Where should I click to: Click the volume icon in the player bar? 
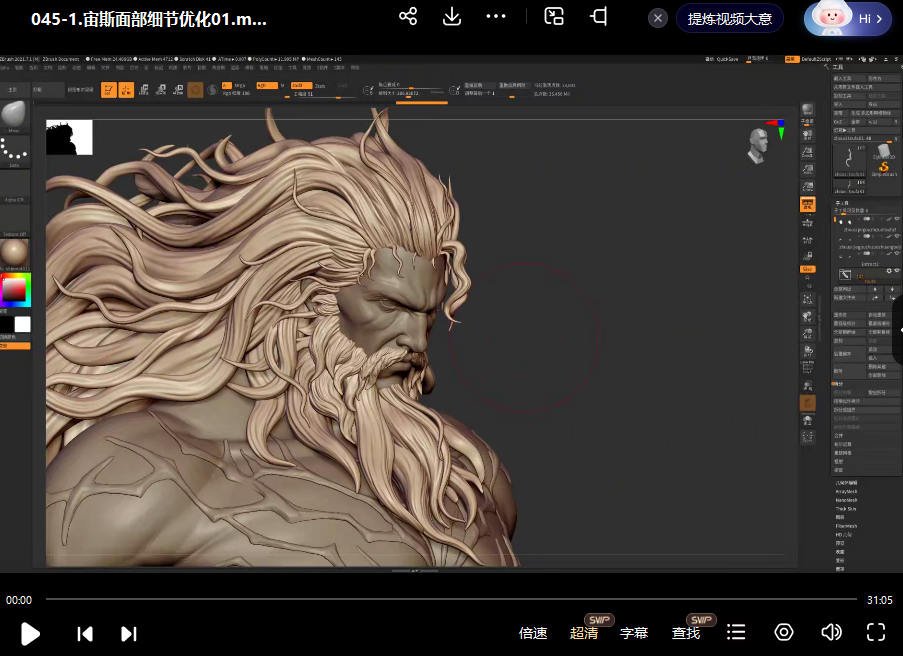831,633
